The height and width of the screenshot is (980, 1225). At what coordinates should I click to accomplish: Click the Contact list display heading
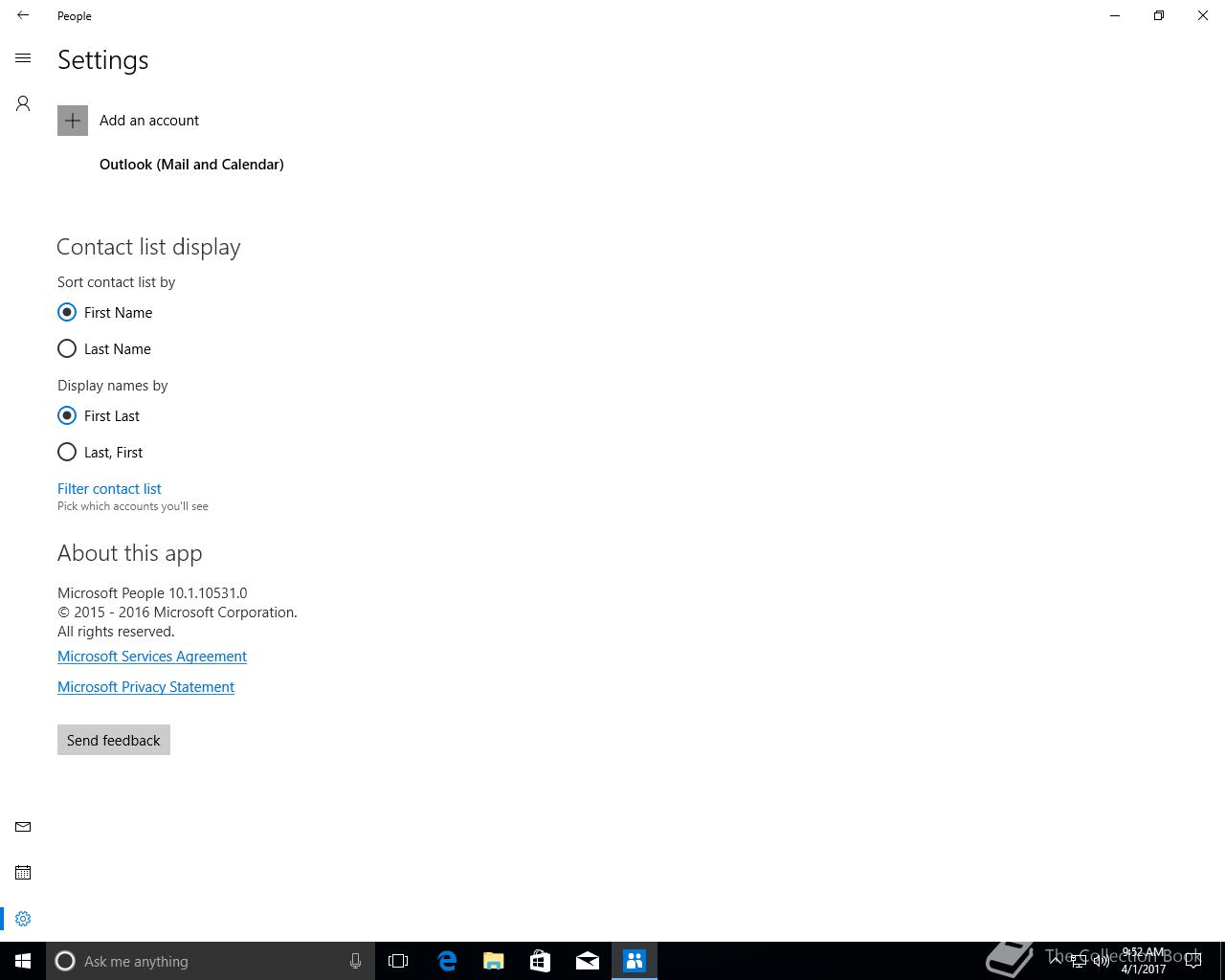(x=148, y=247)
